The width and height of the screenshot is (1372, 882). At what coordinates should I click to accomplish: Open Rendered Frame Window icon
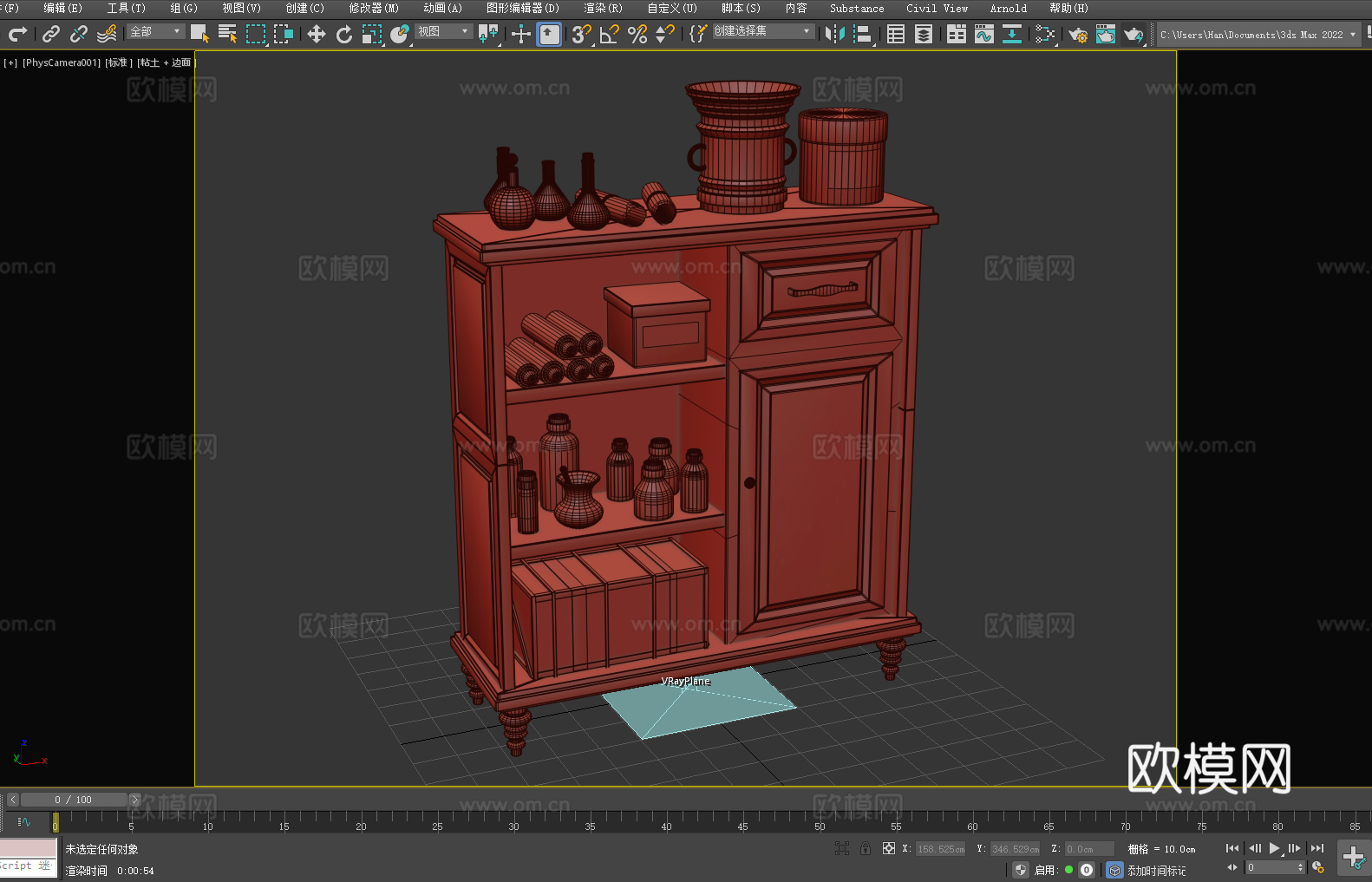coord(1106,34)
